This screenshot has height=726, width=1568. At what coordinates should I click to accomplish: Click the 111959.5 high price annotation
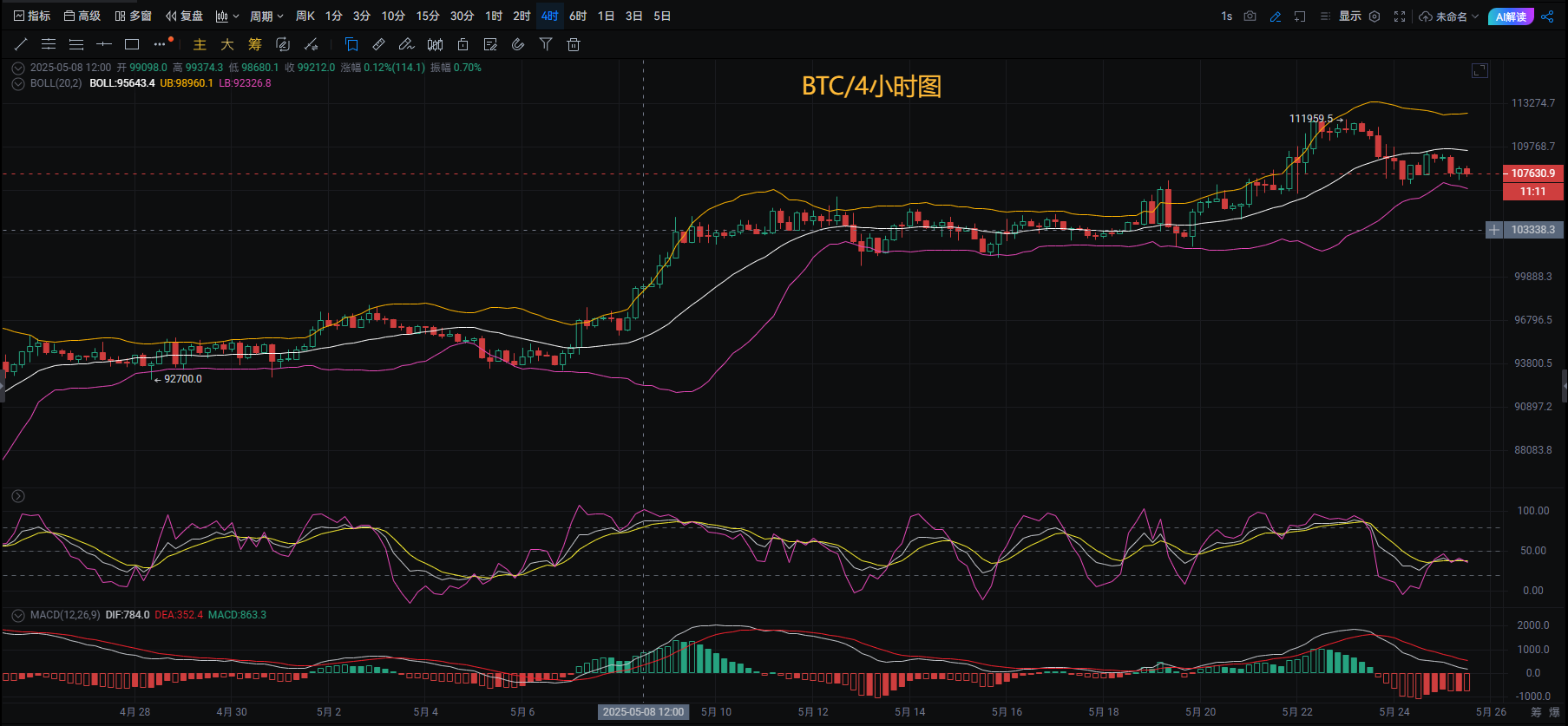pyautogui.click(x=1311, y=119)
